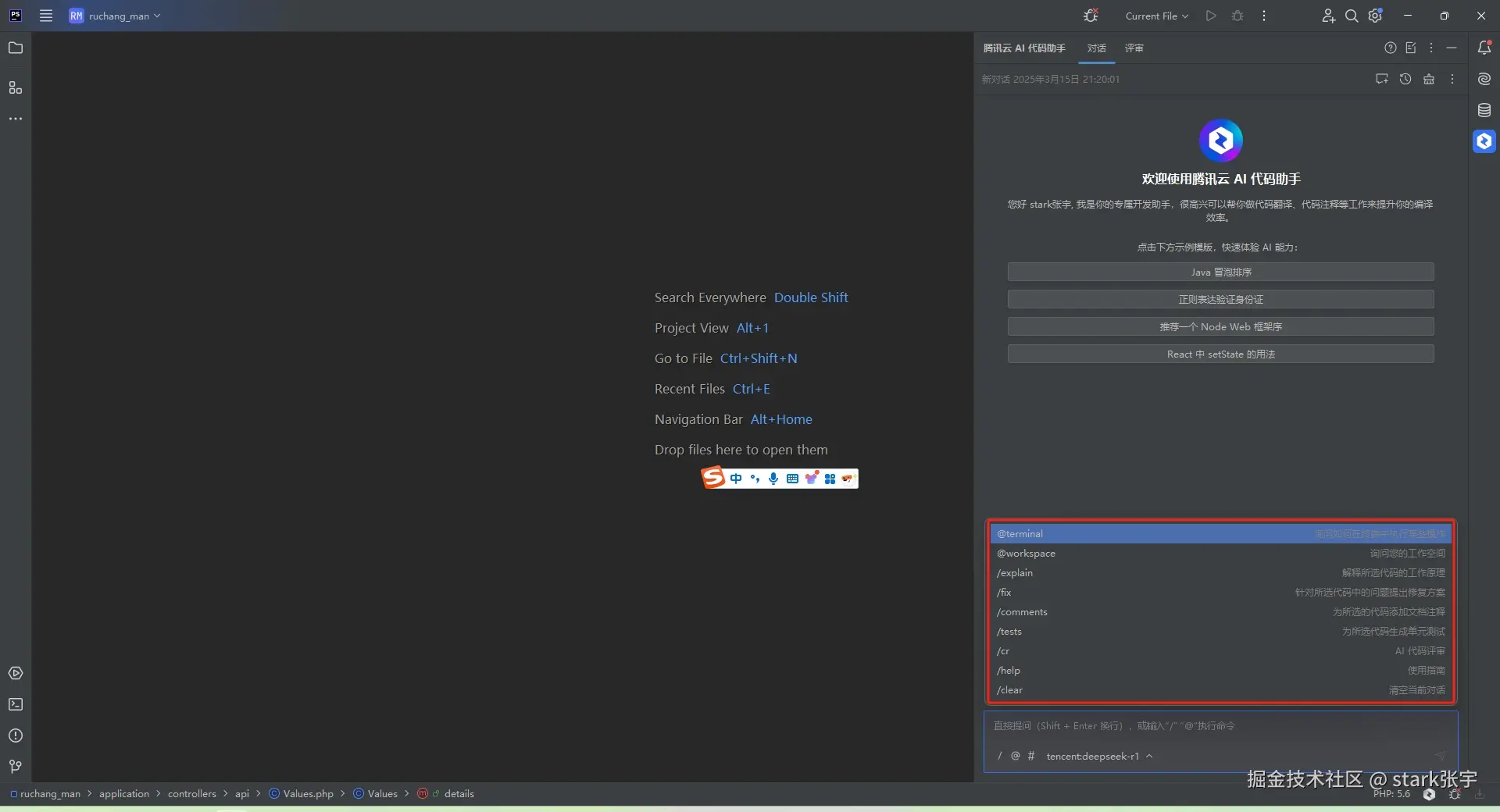Screen dimensions: 1500x812
Task: Select the @terminal command
Action: [1221, 534]
